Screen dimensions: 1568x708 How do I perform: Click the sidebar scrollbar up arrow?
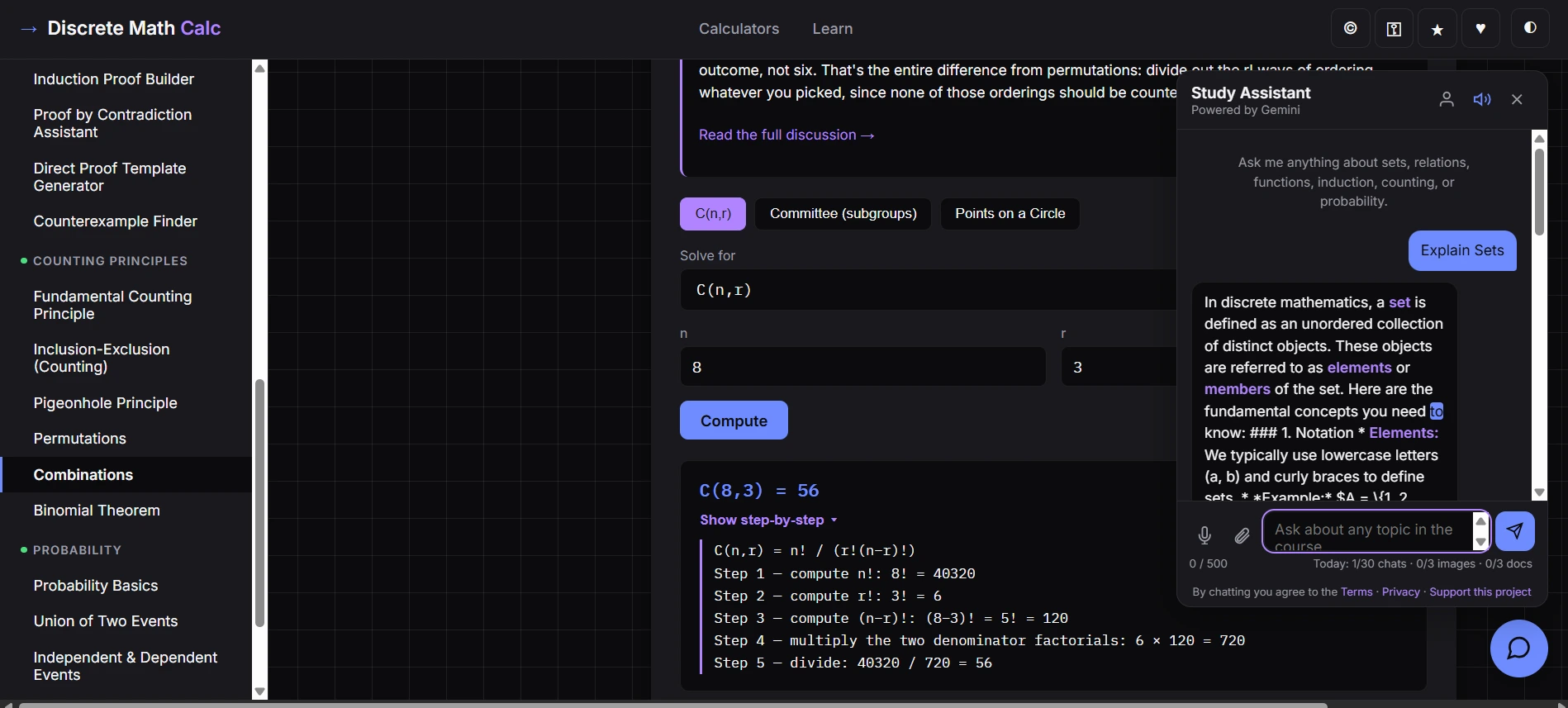point(260,68)
